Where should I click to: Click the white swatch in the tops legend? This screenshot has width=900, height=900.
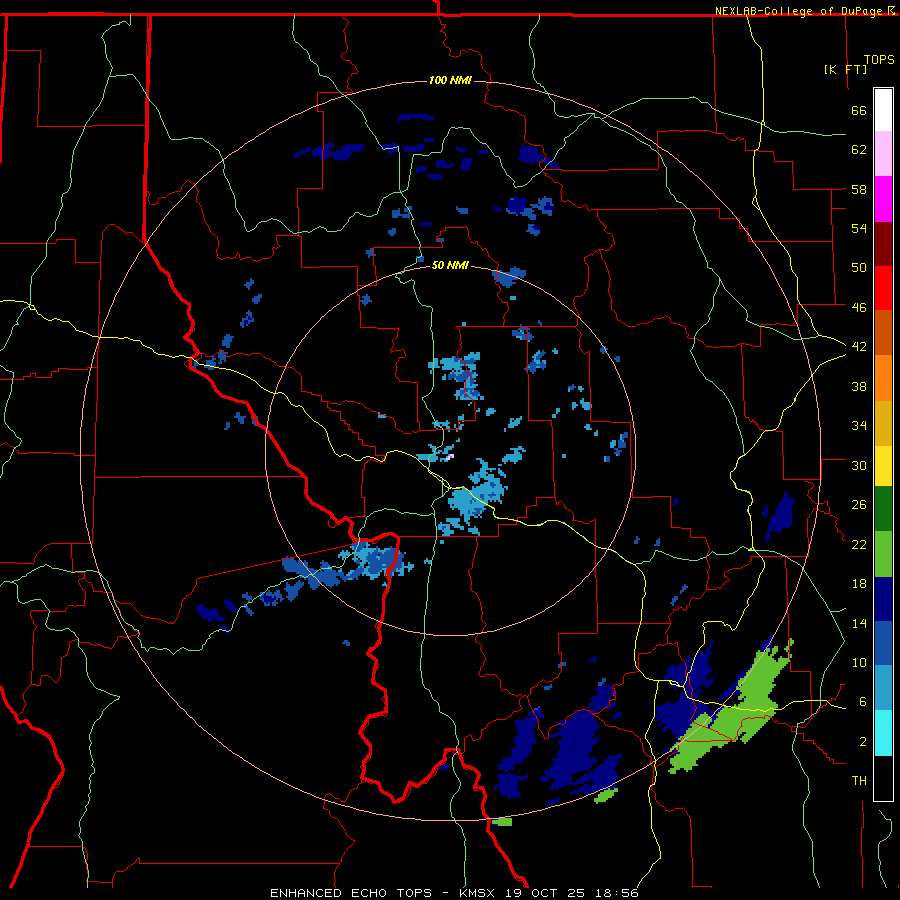coord(883,110)
